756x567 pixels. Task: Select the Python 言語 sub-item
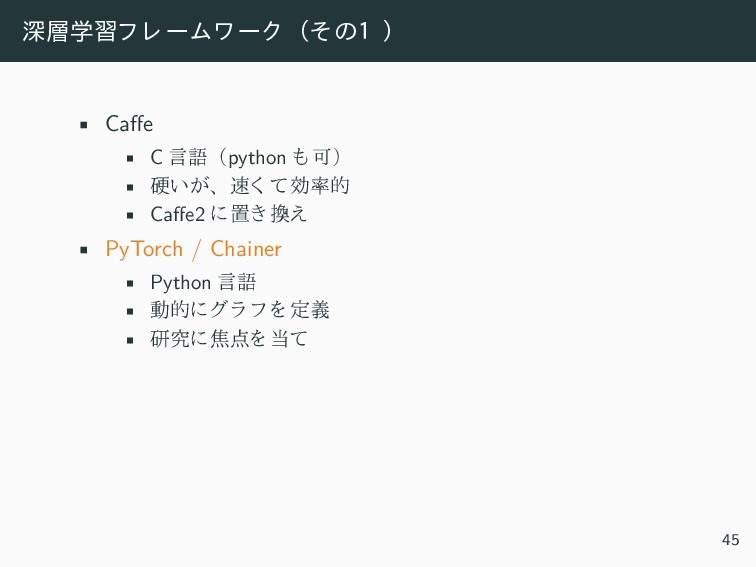click(203, 283)
